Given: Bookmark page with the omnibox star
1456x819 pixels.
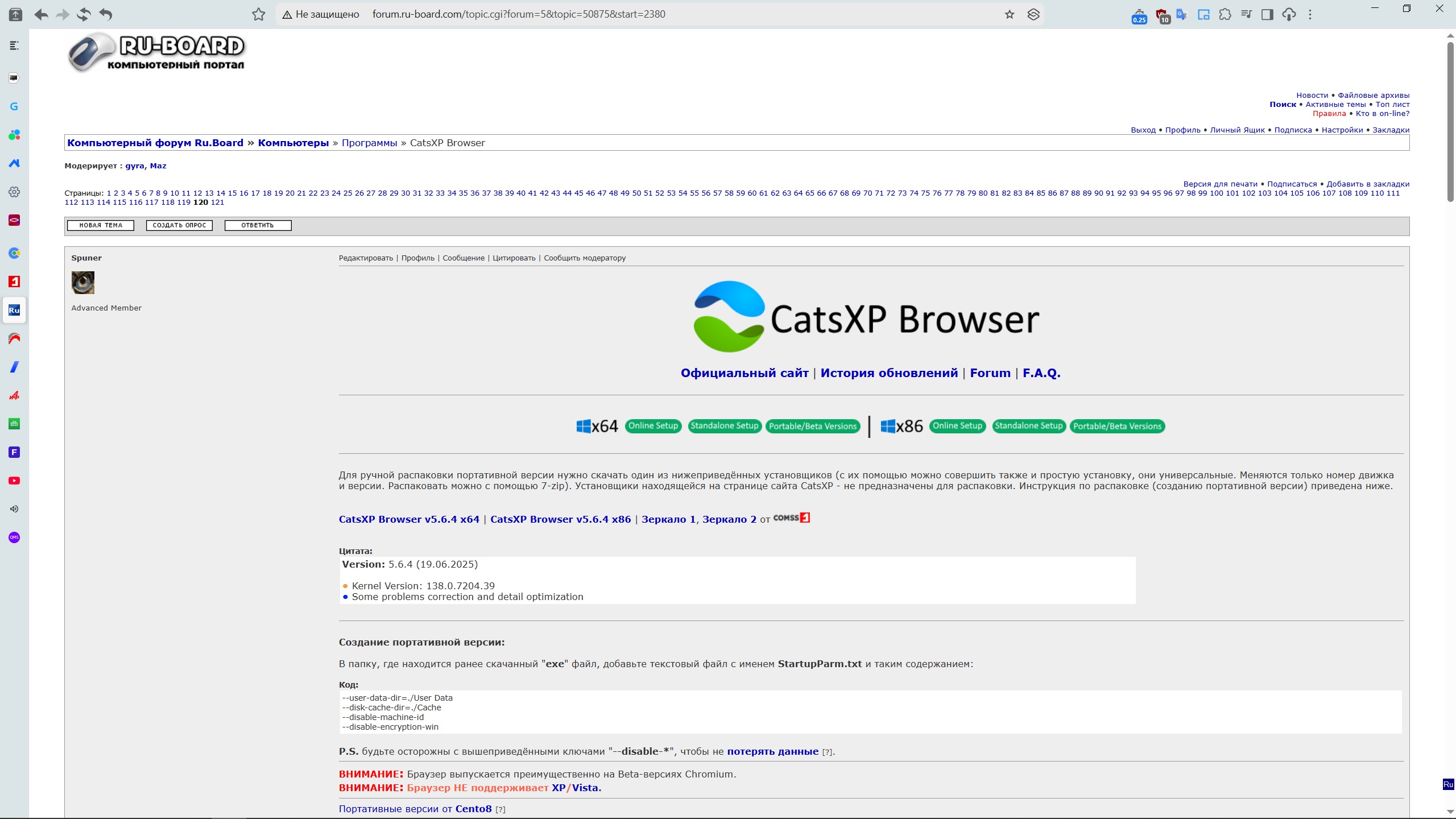Looking at the screenshot, I should point(1010,14).
